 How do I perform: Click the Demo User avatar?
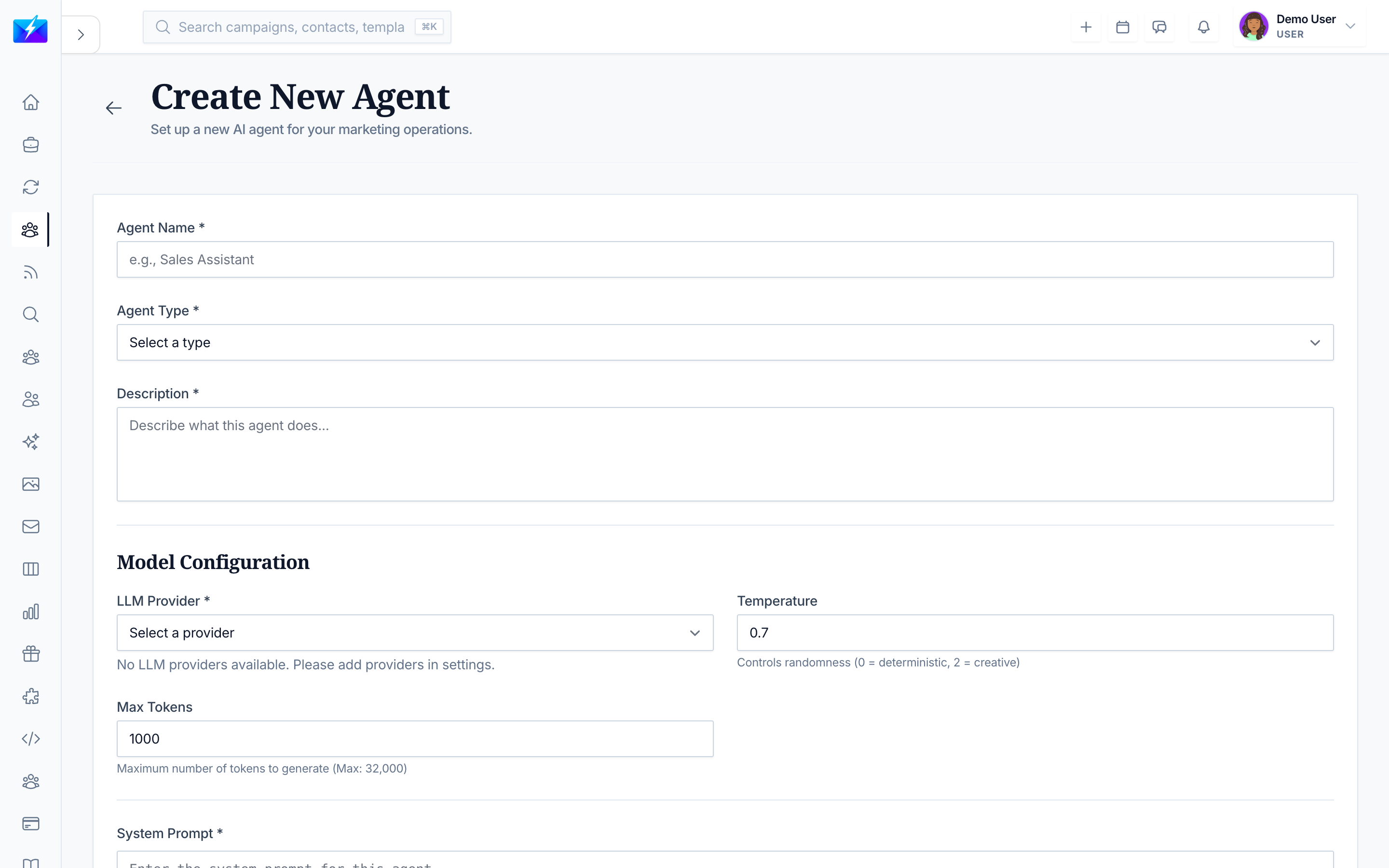[1253, 27]
